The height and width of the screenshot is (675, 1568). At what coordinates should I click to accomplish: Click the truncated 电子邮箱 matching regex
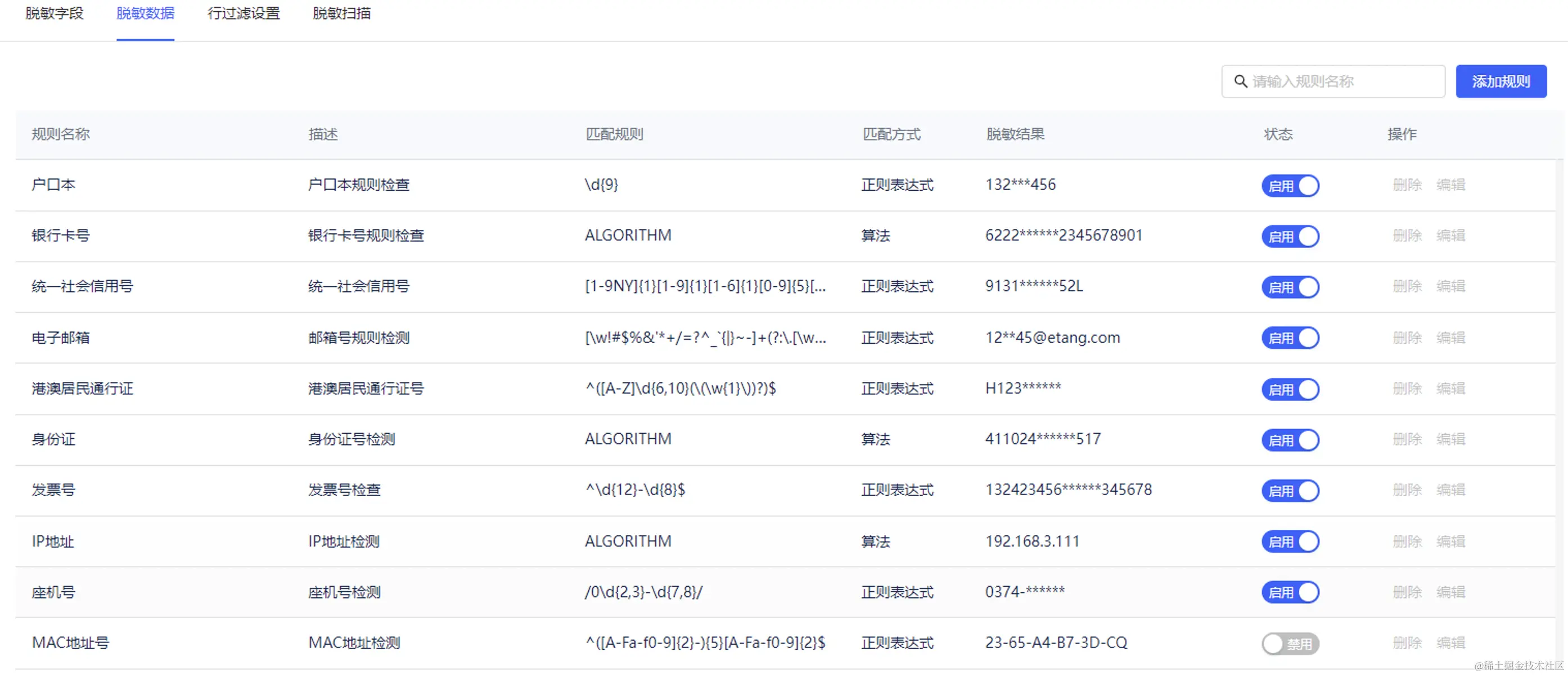tap(705, 338)
